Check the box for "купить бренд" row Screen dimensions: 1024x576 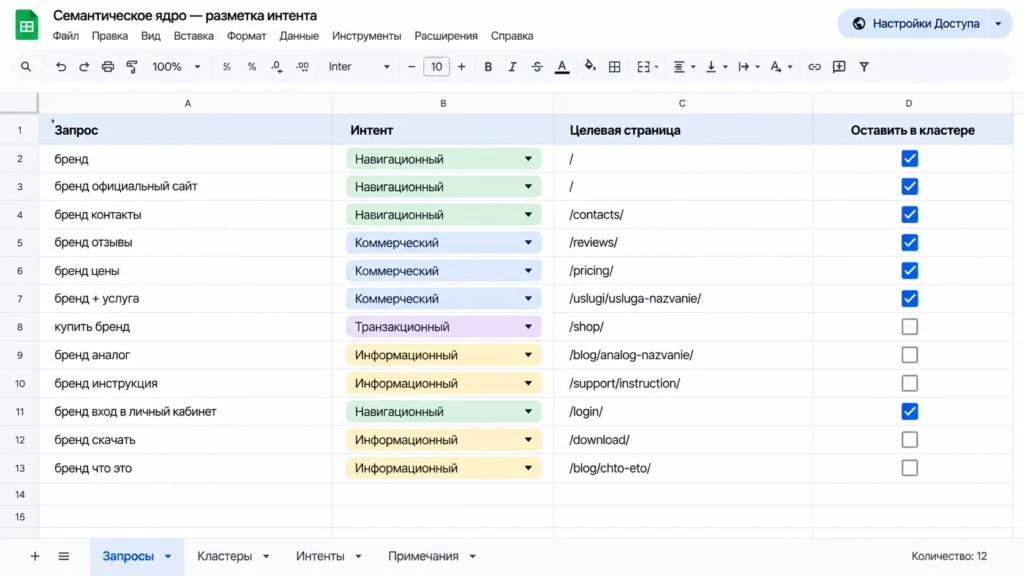[x=909, y=327]
